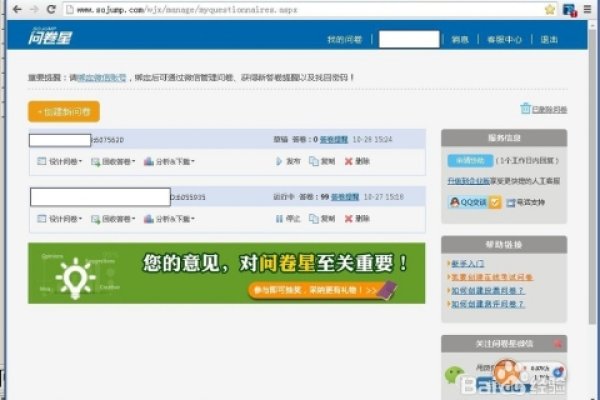This screenshot has height=400, width=600.
Task: Click the browser forward arrow
Action: pos(34,9)
